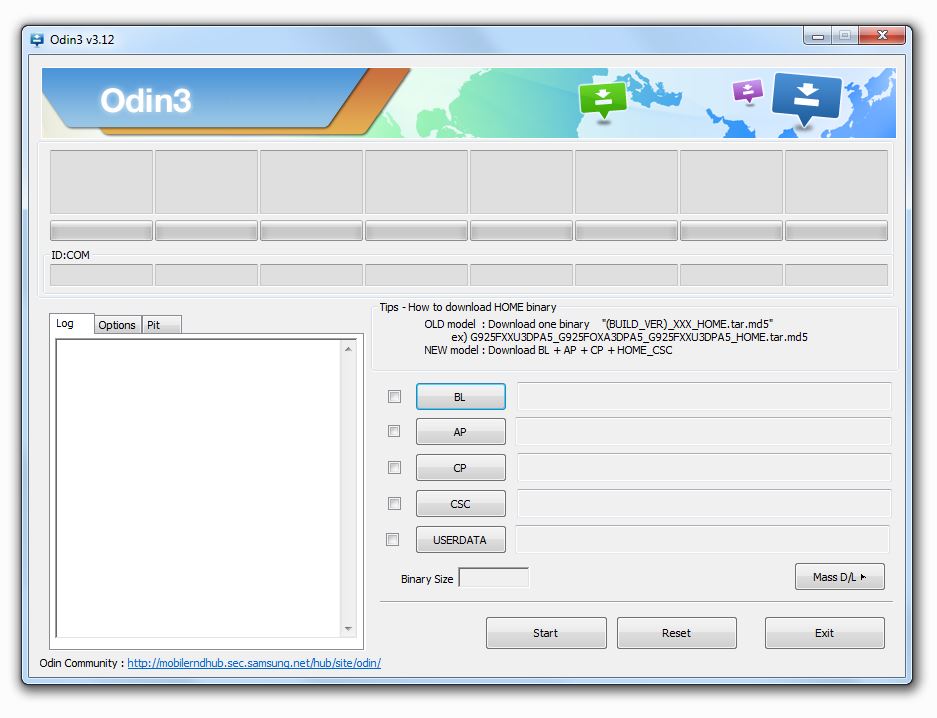Enable the CP checkbox
This screenshot has width=937, height=718.
394,467
